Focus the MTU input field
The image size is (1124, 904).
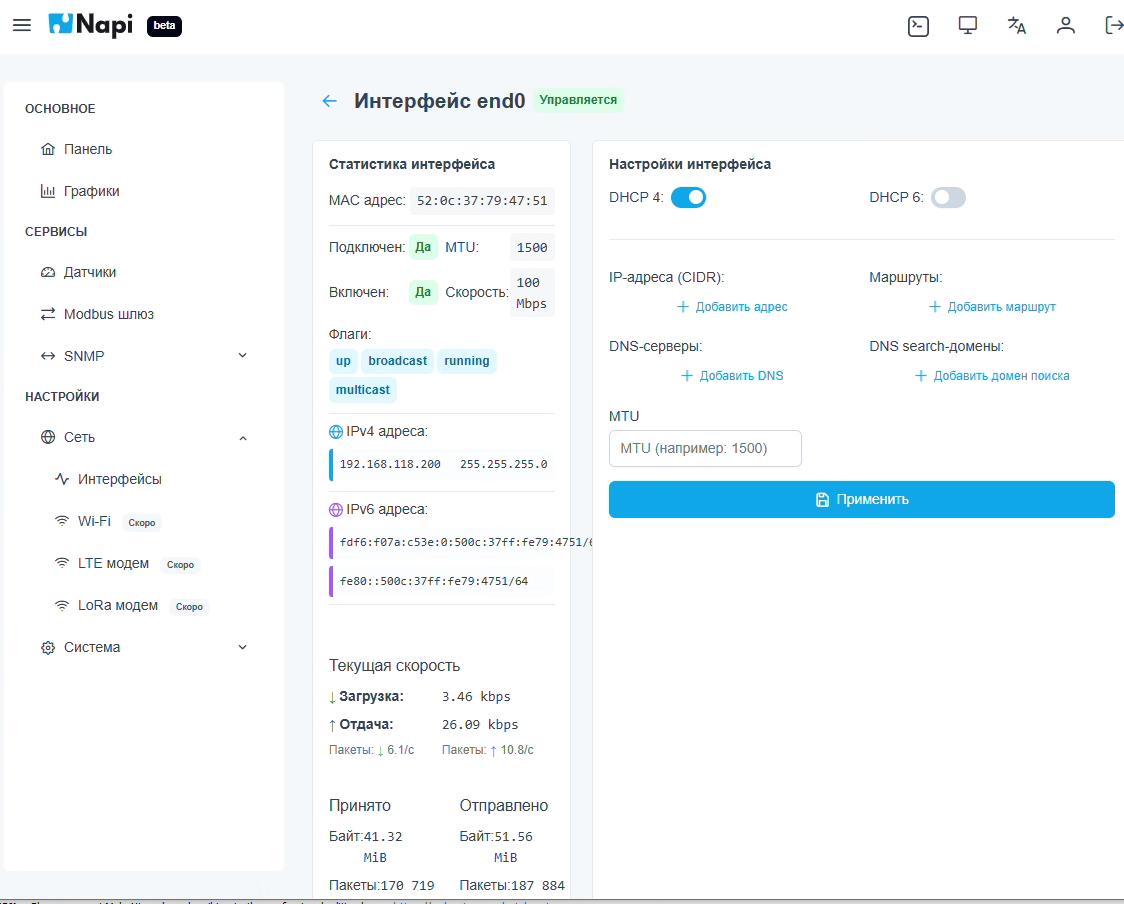tap(705, 448)
